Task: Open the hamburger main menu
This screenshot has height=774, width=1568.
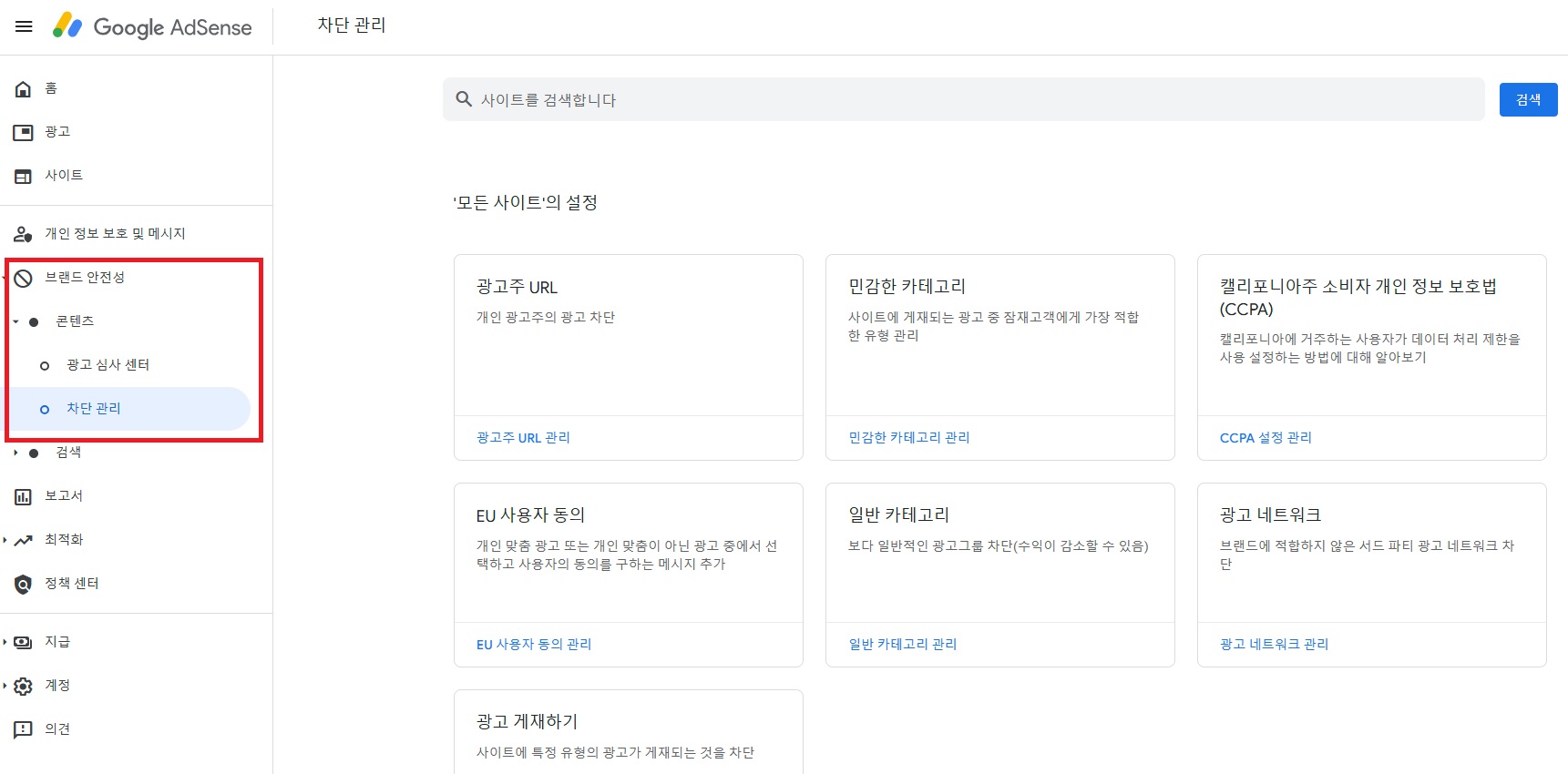Action: click(x=24, y=26)
